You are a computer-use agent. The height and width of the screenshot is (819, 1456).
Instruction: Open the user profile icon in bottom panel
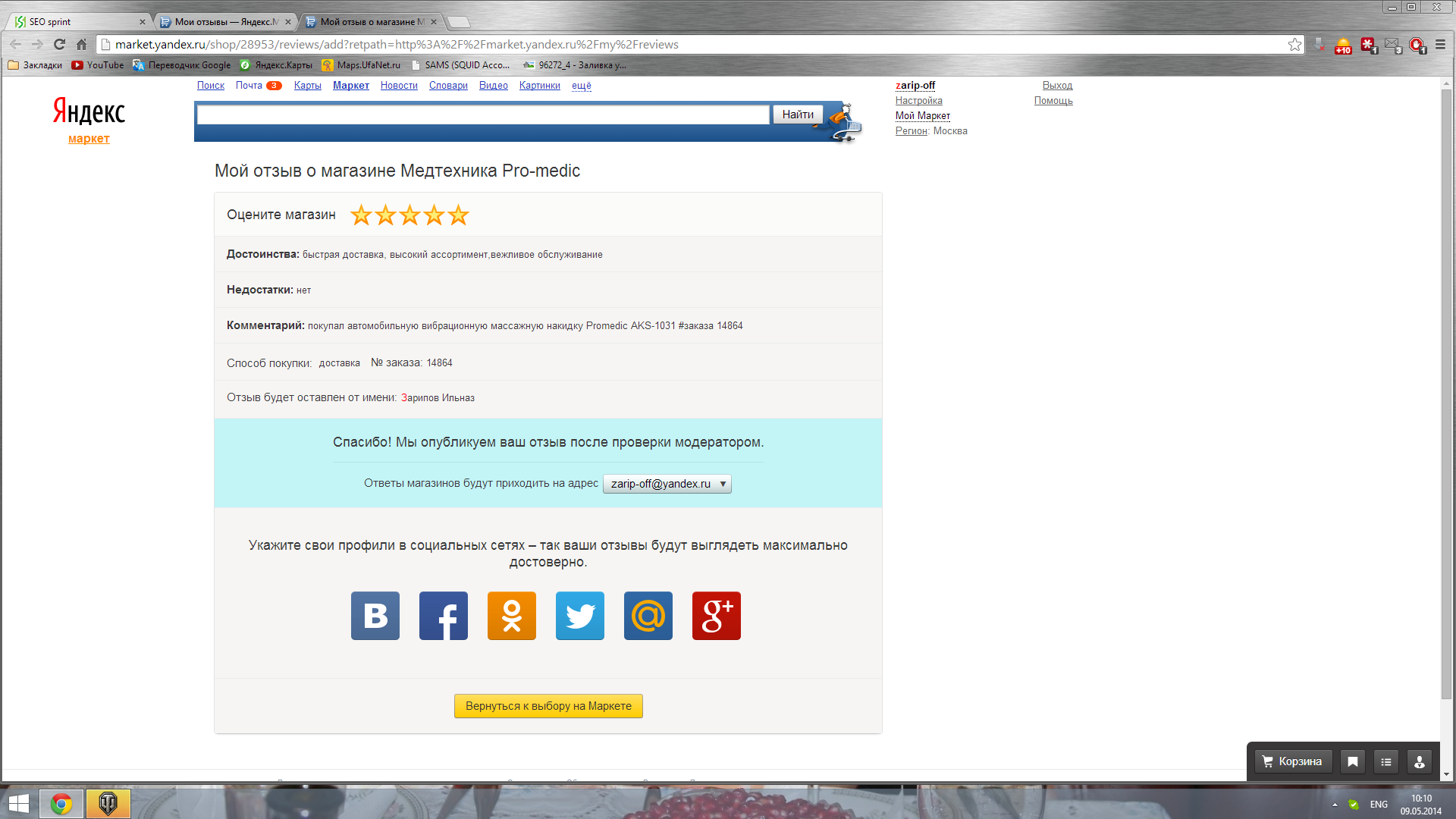coord(1420,762)
